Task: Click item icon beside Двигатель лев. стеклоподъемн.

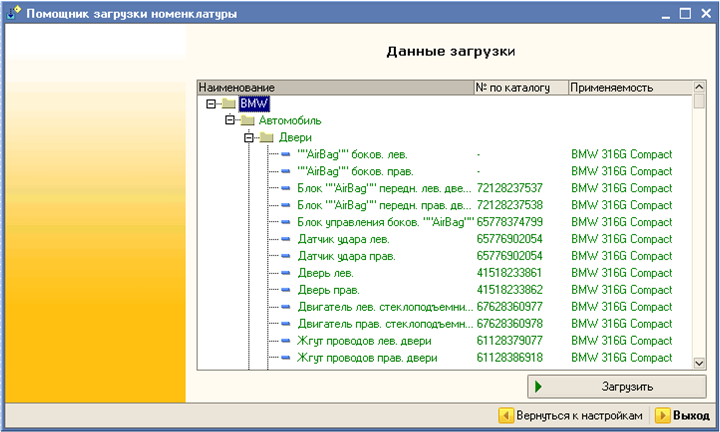Action: point(286,307)
